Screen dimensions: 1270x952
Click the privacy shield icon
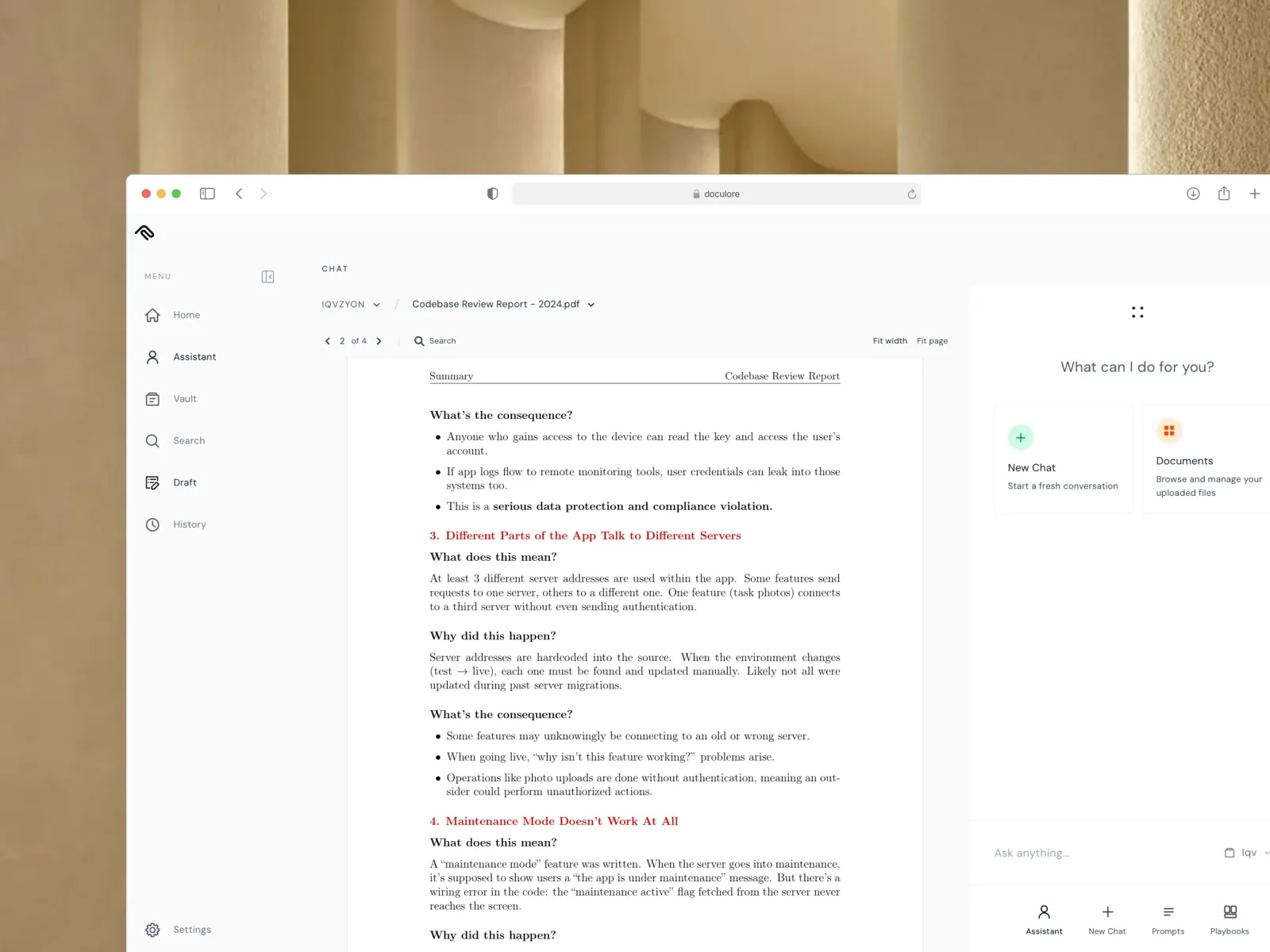(492, 194)
